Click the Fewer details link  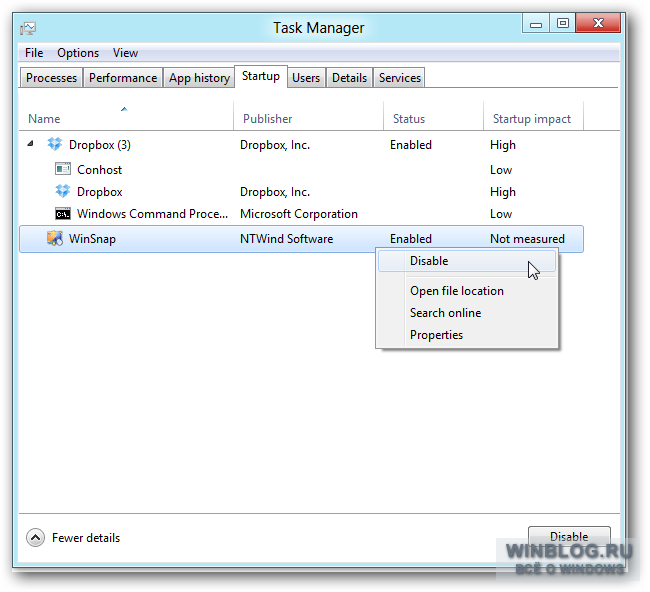point(86,538)
